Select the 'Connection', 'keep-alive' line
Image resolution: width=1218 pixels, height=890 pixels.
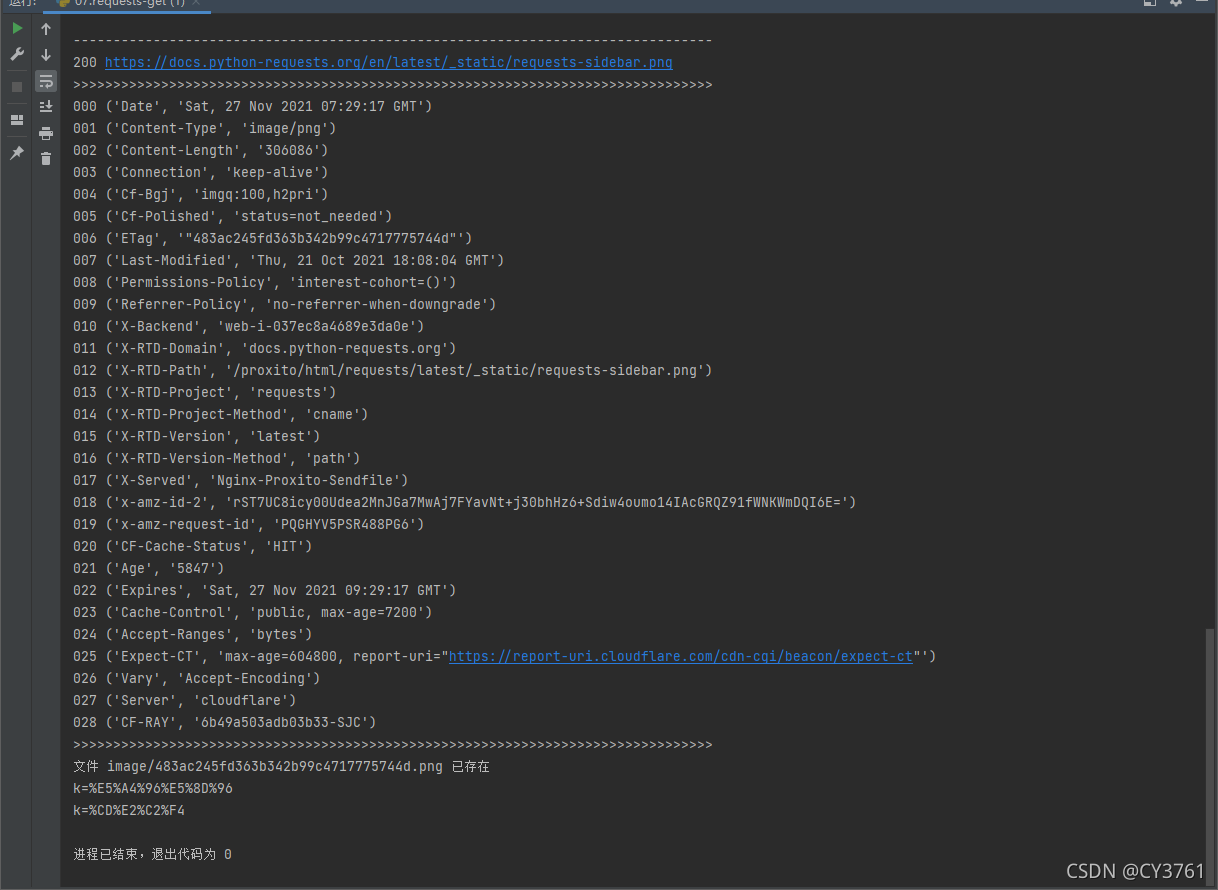click(201, 172)
